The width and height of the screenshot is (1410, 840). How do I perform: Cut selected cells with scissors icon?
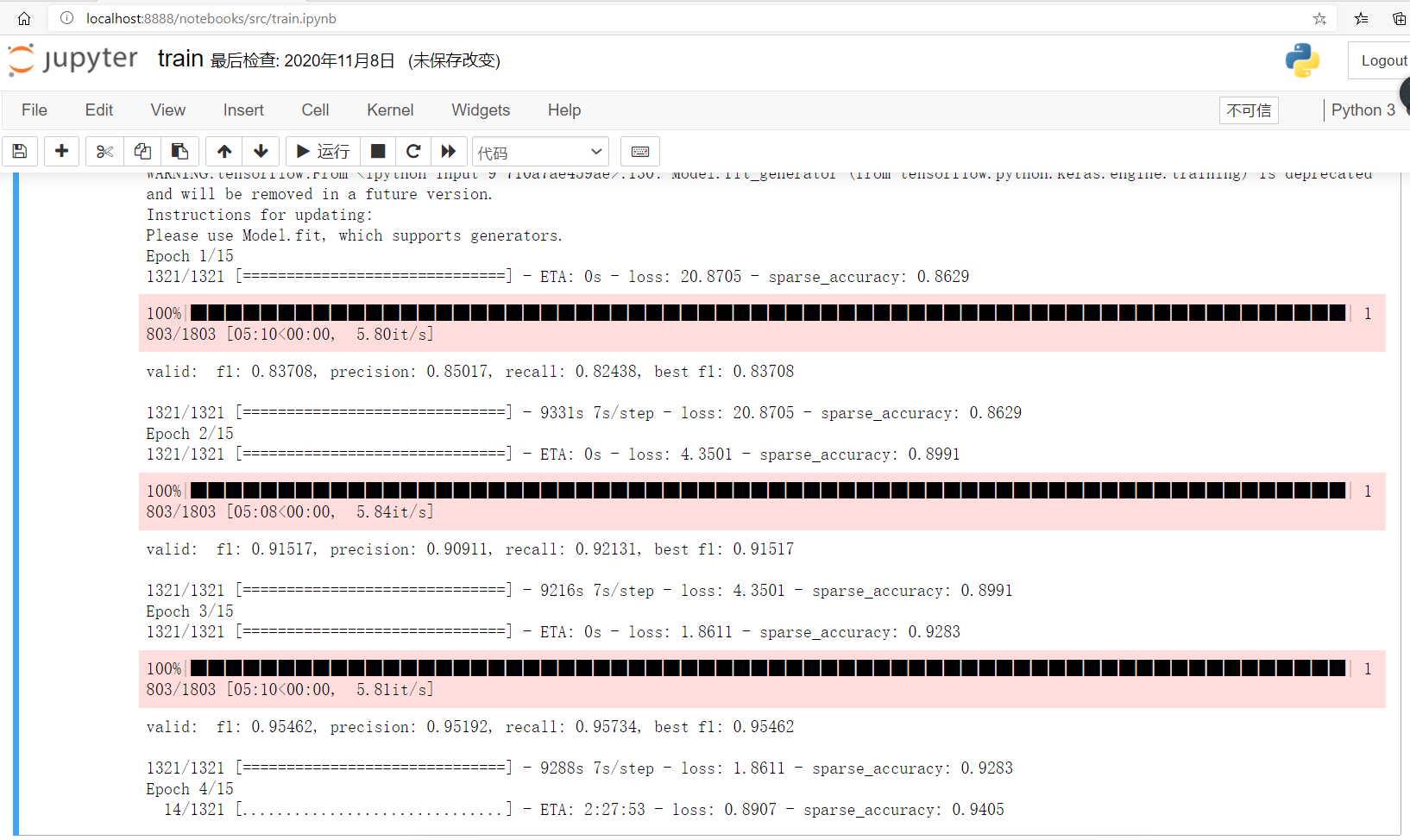104,152
